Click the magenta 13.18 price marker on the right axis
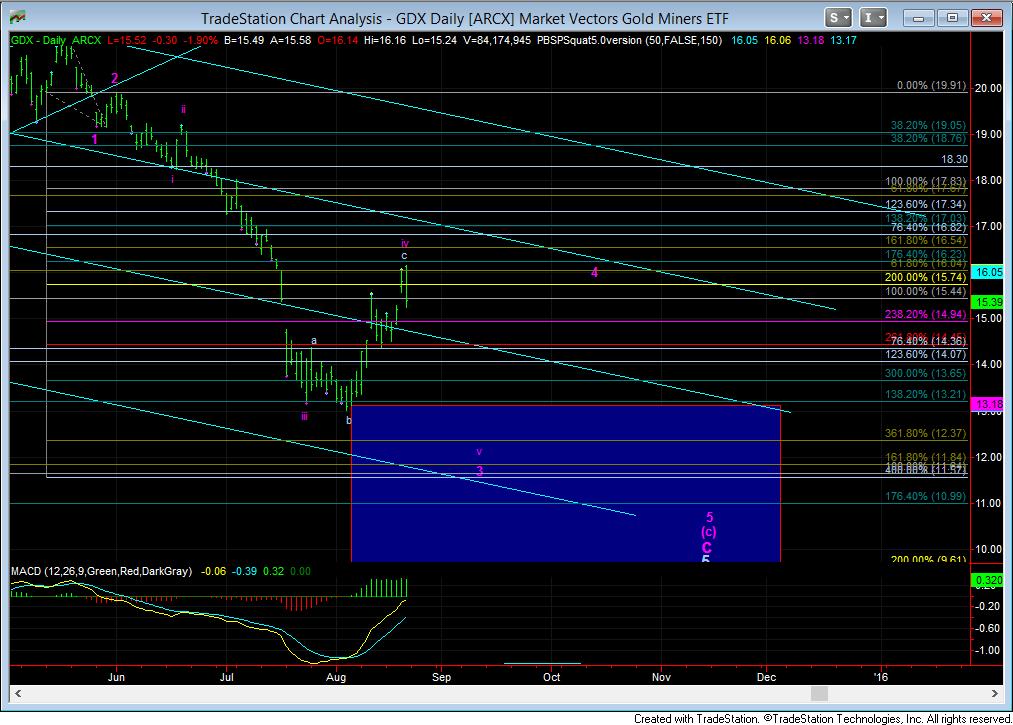Image resolution: width=1013 pixels, height=725 pixels. [989, 404]
